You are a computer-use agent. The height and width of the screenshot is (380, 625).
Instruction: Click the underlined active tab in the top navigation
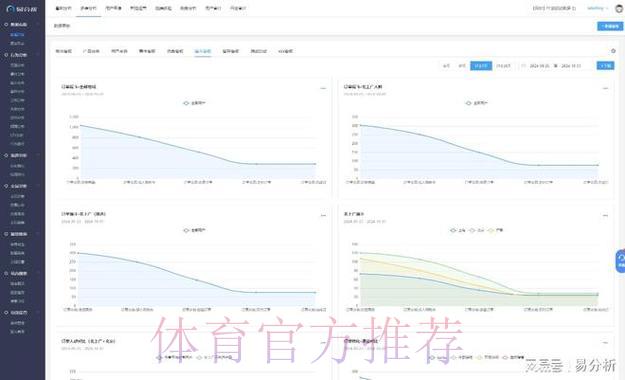coord(88,8)
